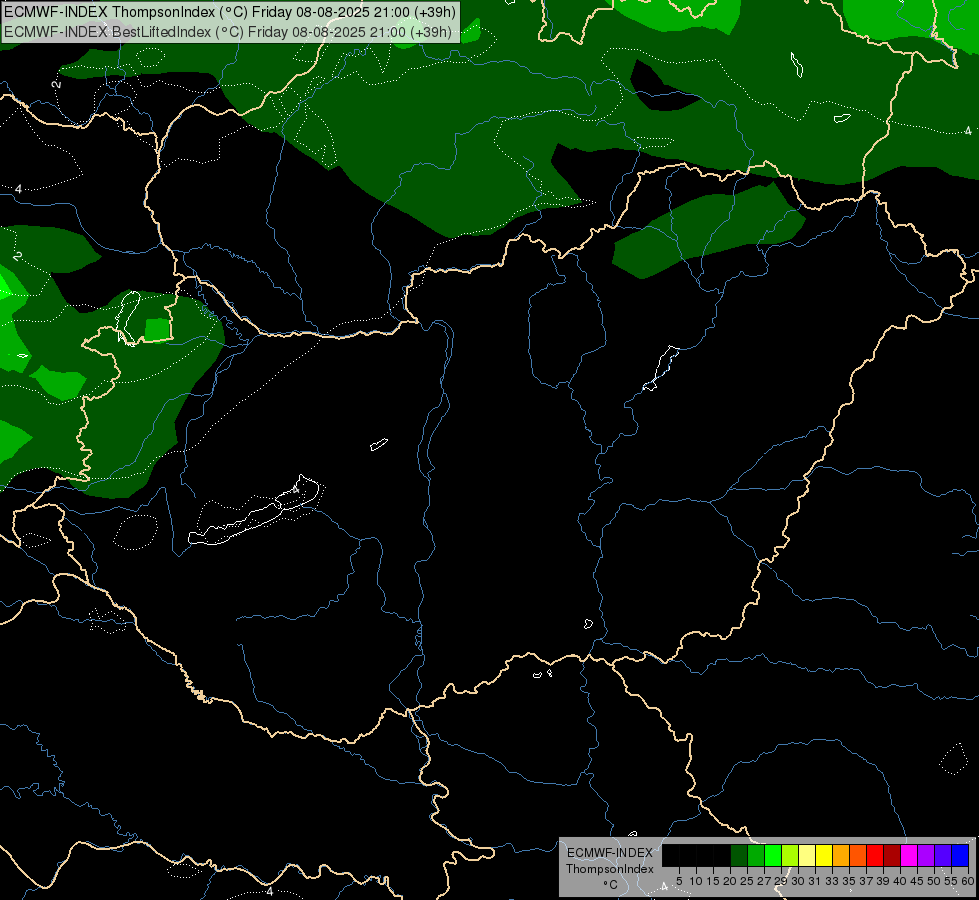Viewport: 979px width, 900px height.
Task: Select the dark green 20–25 legend swatch
Action: click(x=739, y=856)
